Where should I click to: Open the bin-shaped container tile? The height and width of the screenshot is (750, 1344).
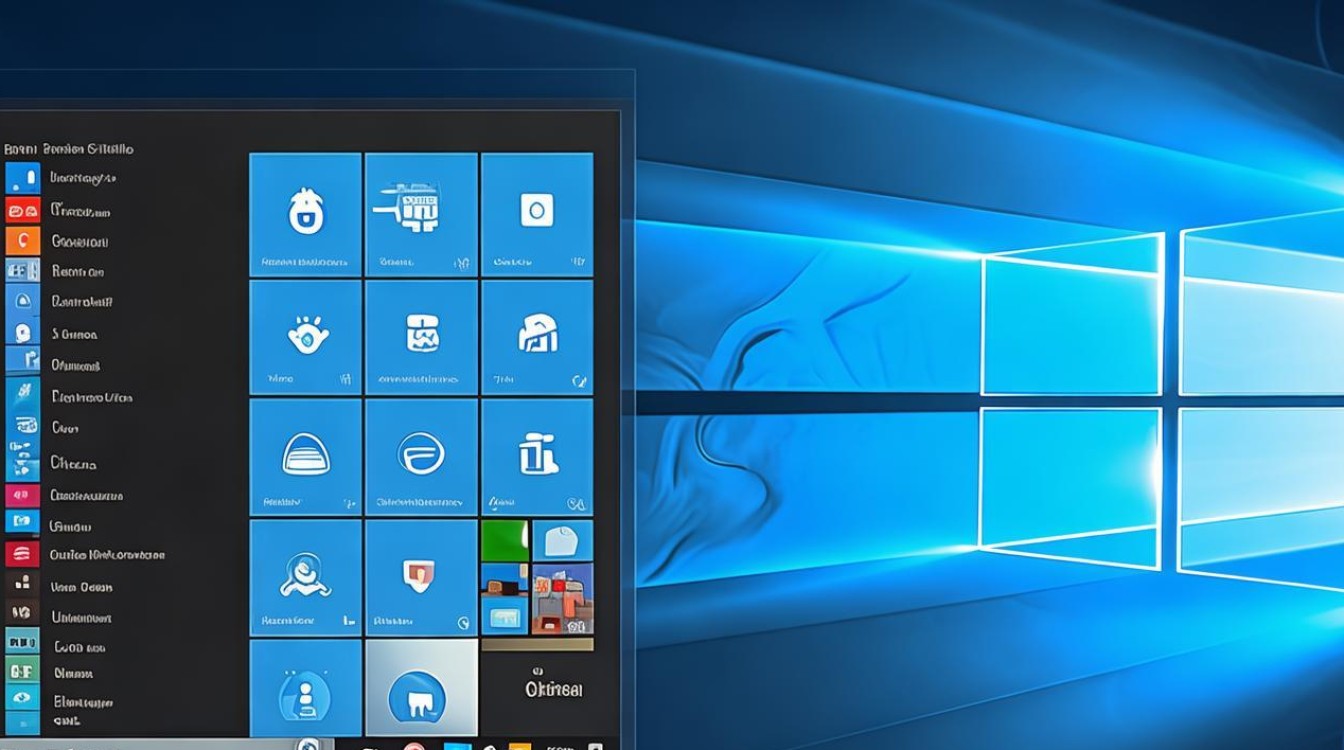pos(537,457)
